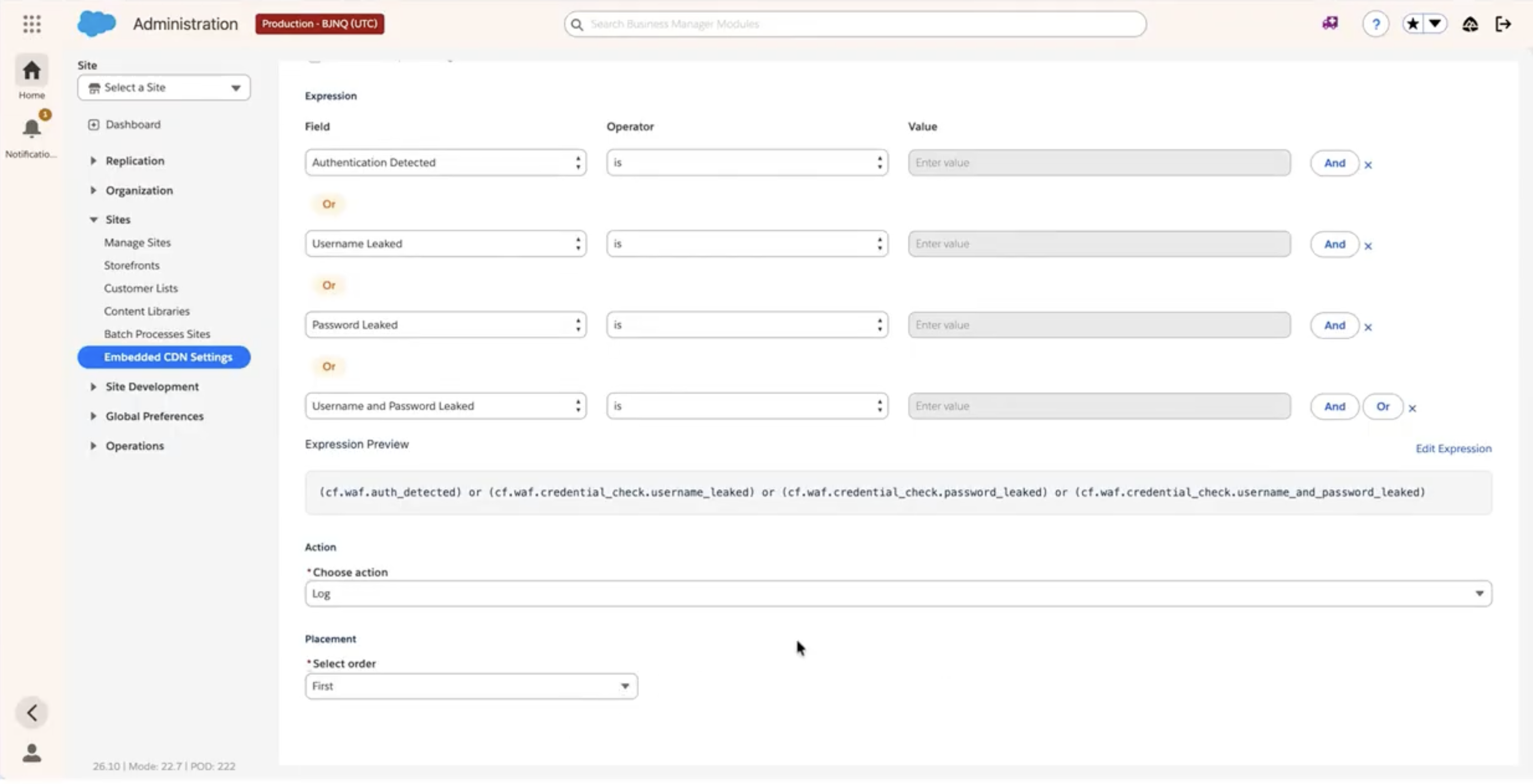Click the Salesforce cloud logo
The image size is (1533, 784).
coord(97,24)
